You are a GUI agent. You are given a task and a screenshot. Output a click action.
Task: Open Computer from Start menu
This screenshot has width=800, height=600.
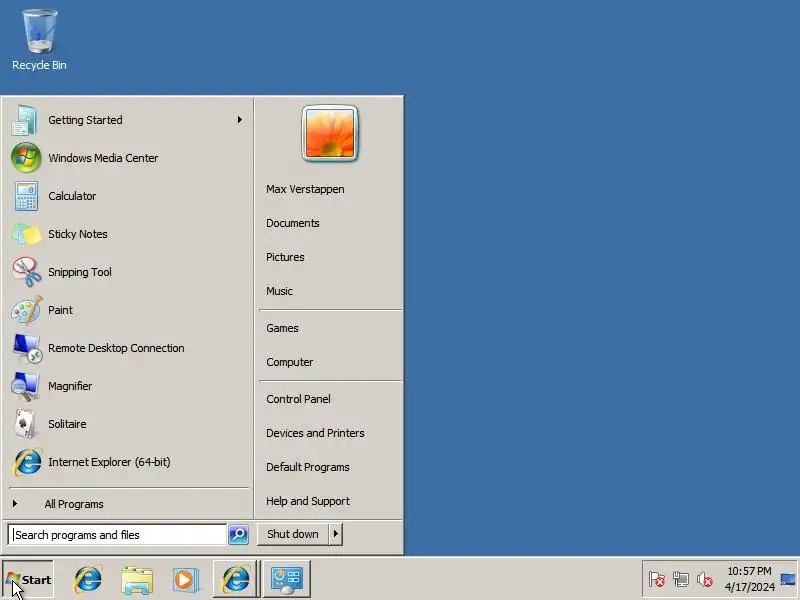[x=290, y=362]
